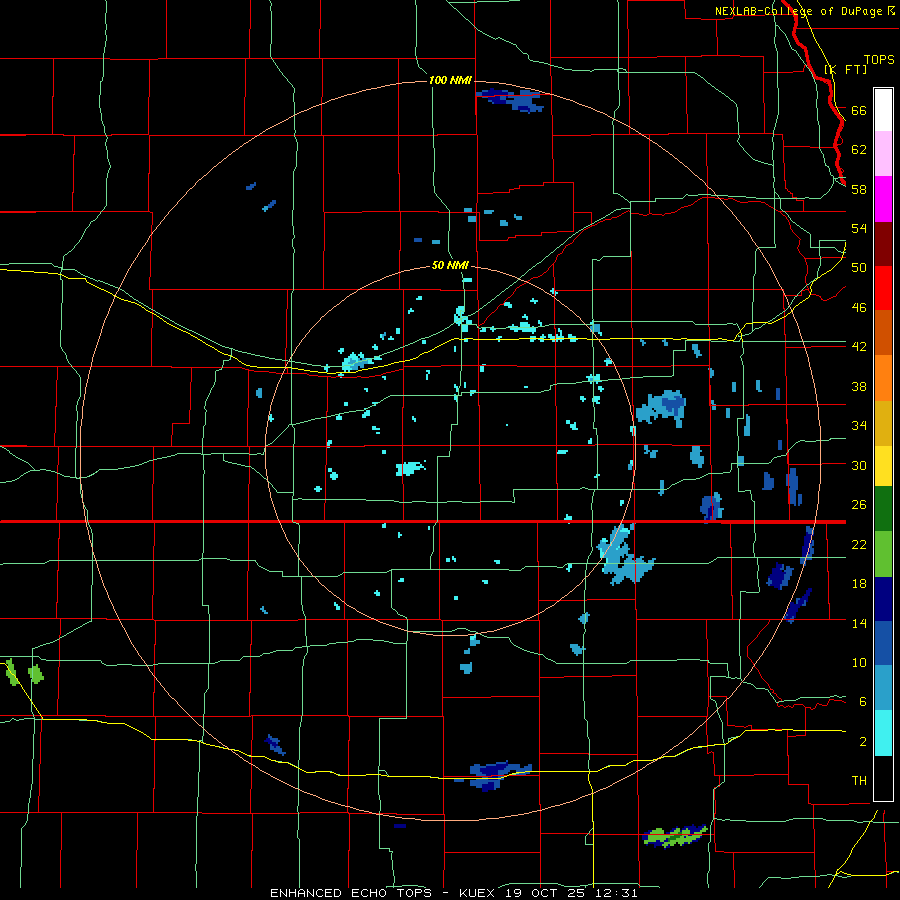Click the 50 NMI range ring label

450,265
